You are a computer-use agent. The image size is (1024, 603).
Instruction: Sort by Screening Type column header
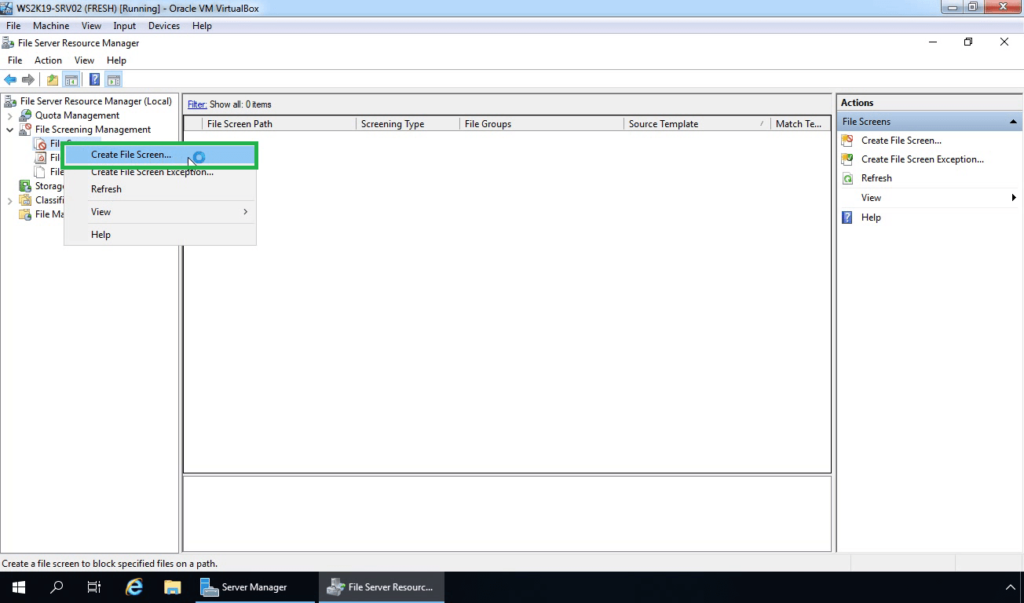point(408,124)
